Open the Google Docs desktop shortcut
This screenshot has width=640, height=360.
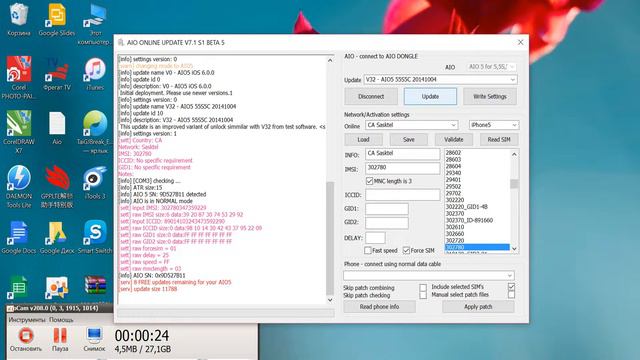click(x=18, y=238)
